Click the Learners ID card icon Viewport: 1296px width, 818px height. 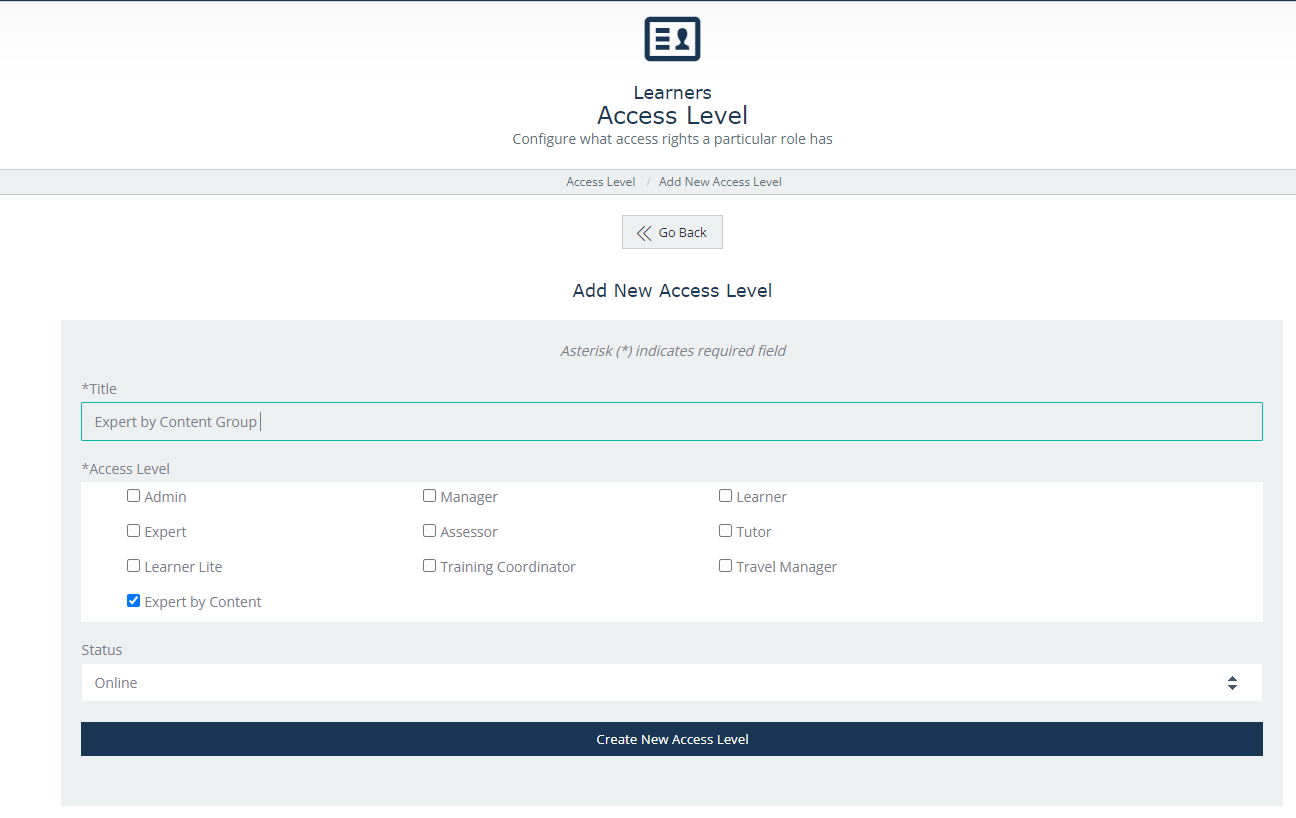[x=672, y=40]
